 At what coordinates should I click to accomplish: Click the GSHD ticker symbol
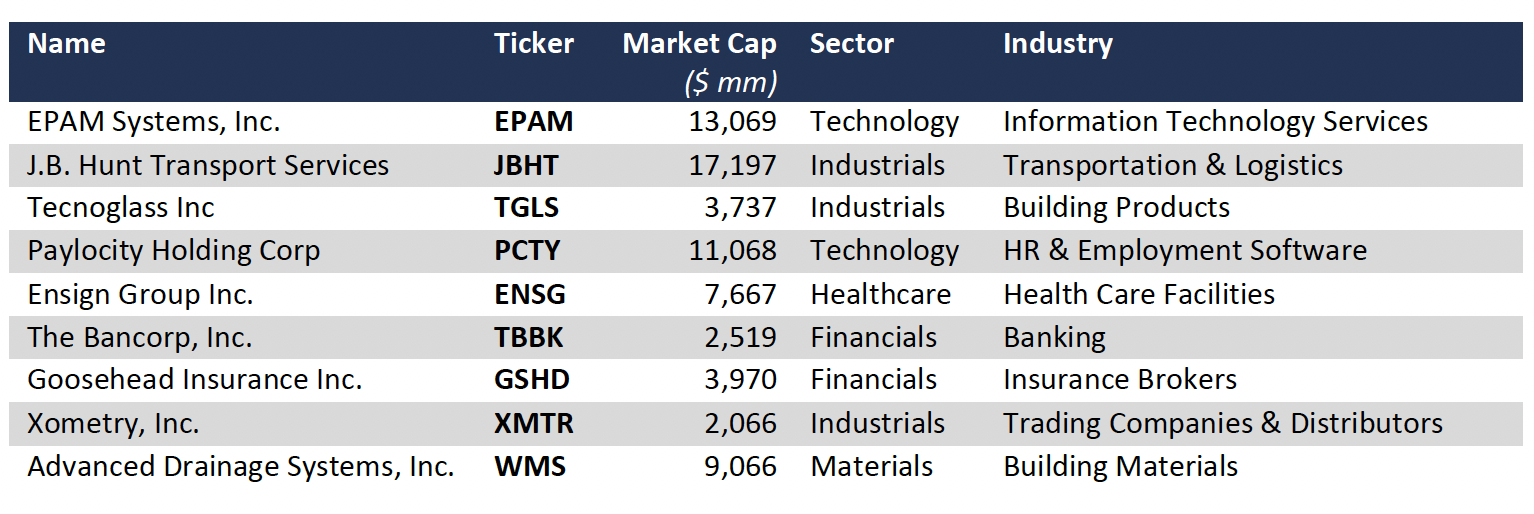[x=531, y=380]
